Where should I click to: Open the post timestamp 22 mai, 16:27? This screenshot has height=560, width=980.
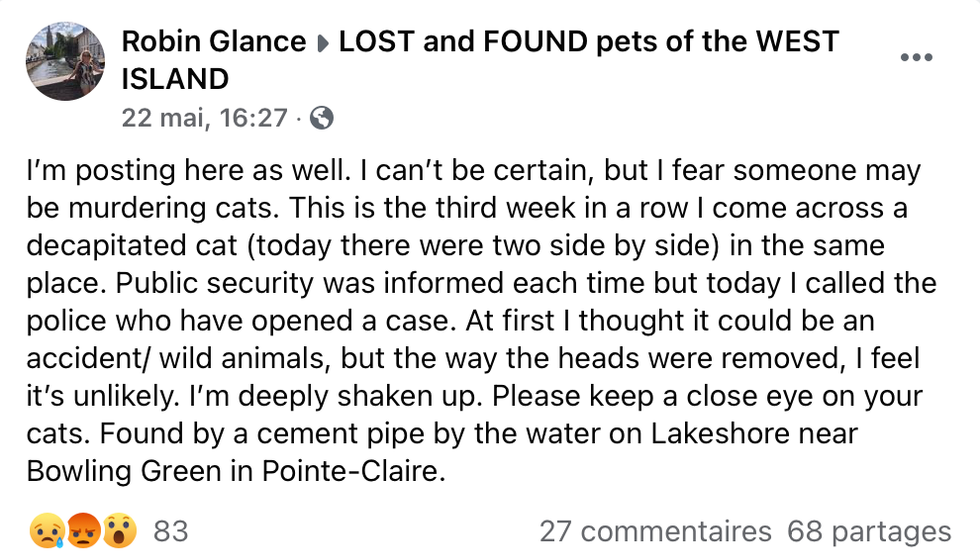click(204, 118)
